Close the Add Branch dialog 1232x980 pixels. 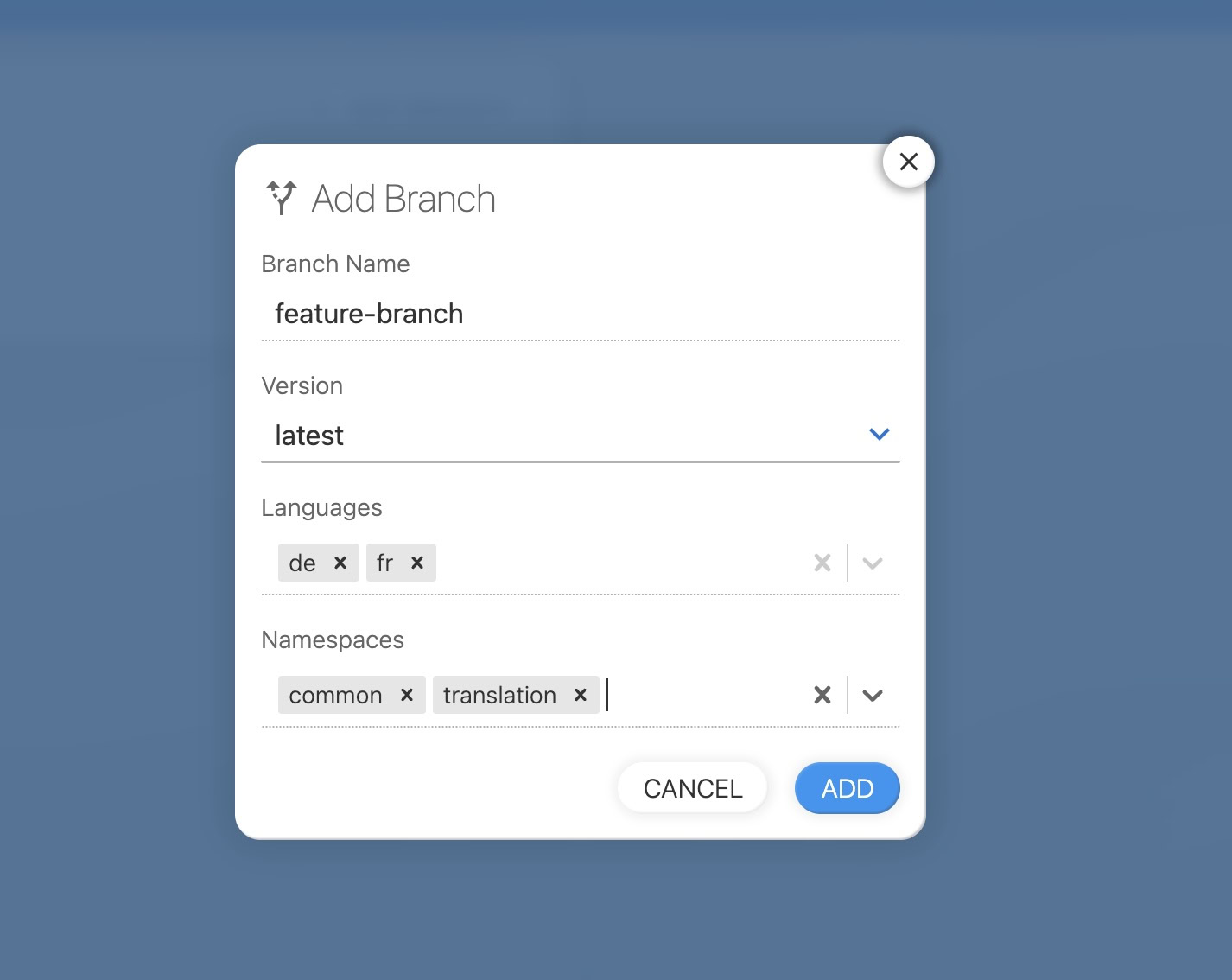pos(908,162)
